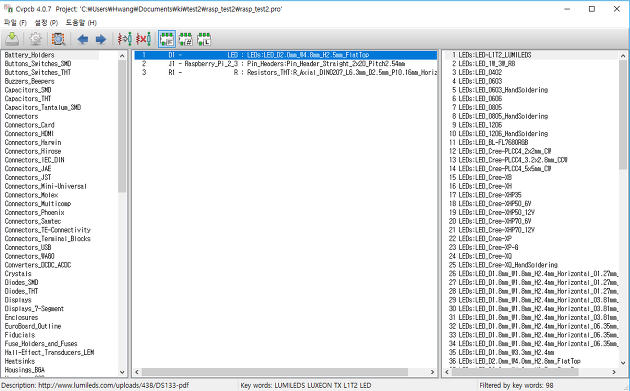
Task: Click component list horizontal scrollbar left arrow
Action: point(137,372)
